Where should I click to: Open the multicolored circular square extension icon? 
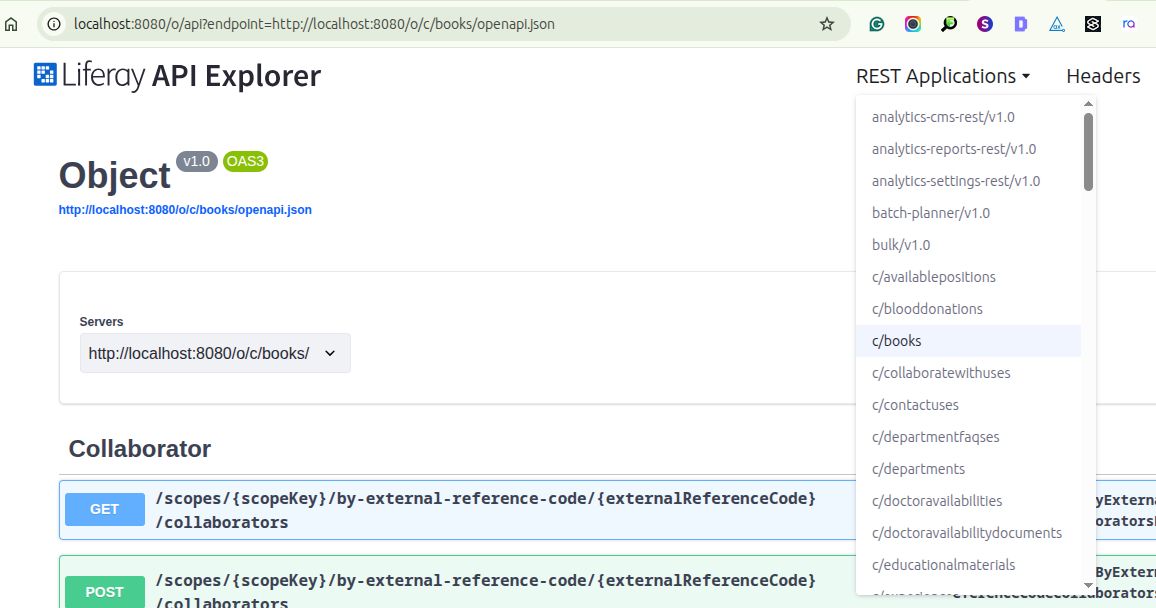pos(913,24)
